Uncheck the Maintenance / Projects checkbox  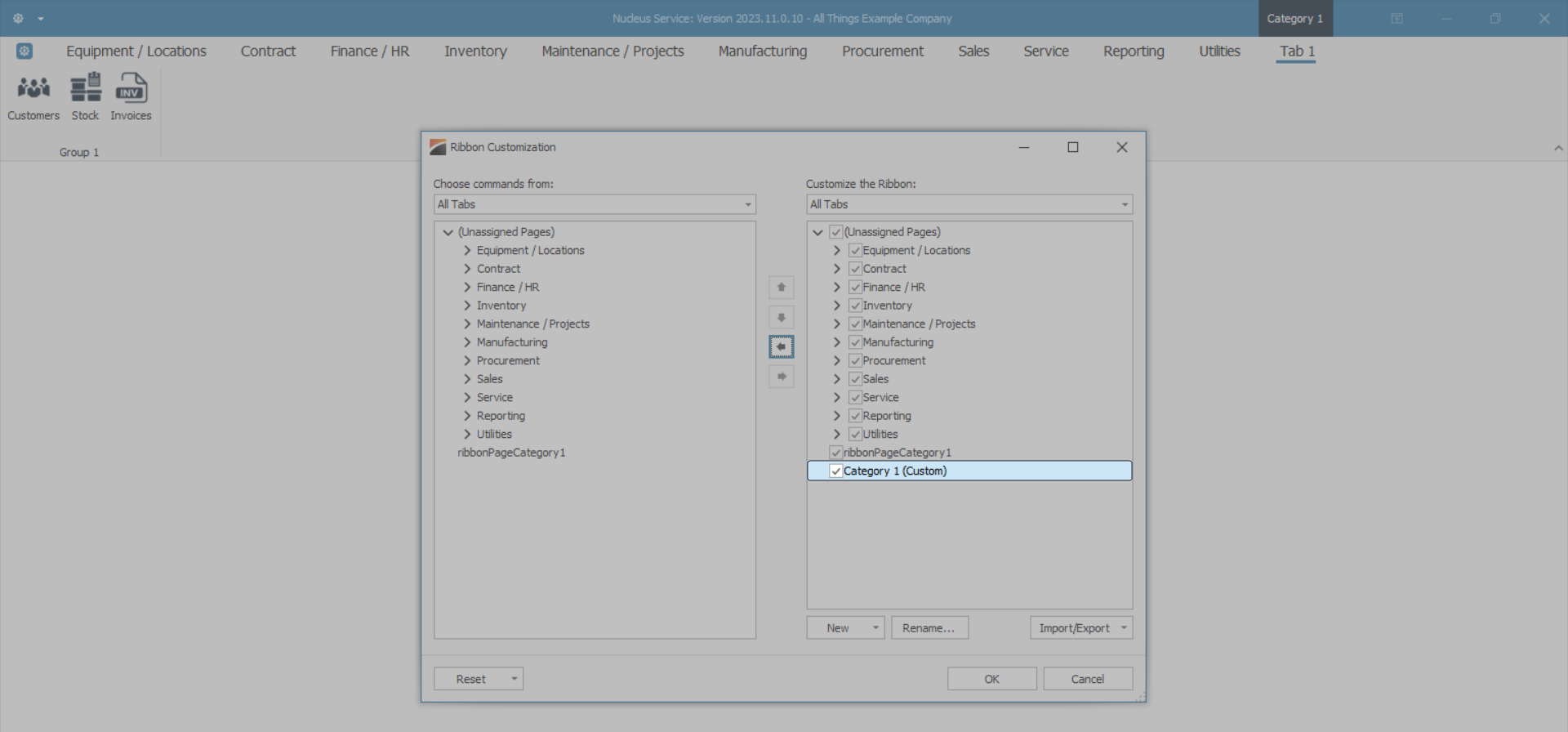[855, 324]
